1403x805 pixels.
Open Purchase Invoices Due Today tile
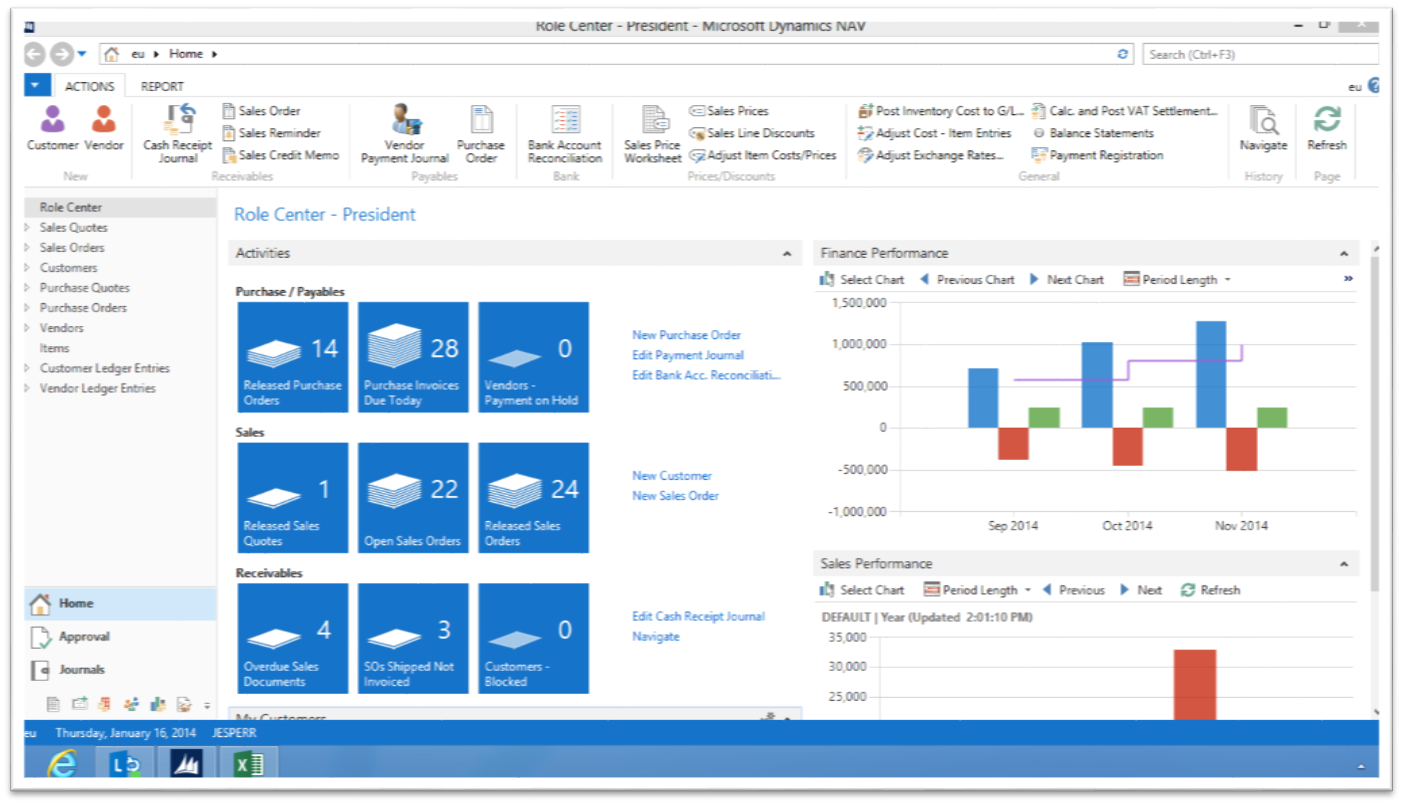coord(413,357)
